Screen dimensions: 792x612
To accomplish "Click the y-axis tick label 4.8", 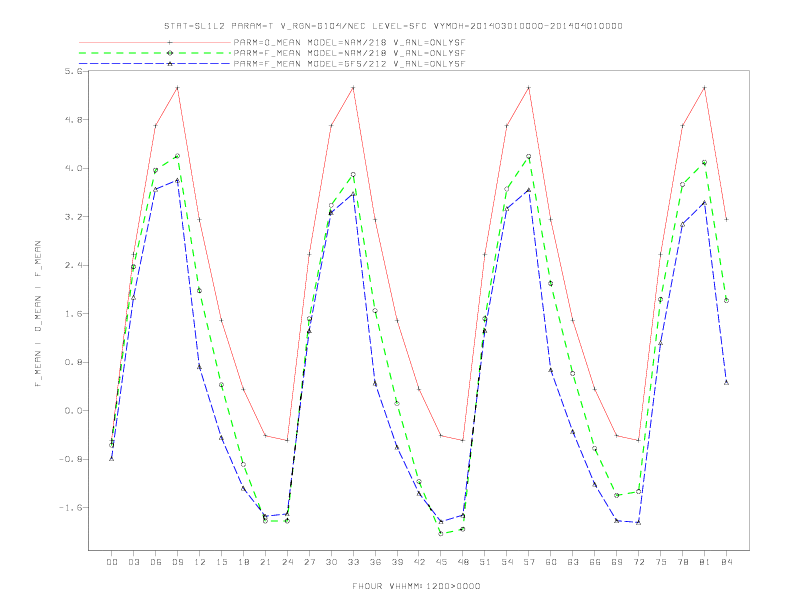I will pyautogui.click(x=73, y=120).
